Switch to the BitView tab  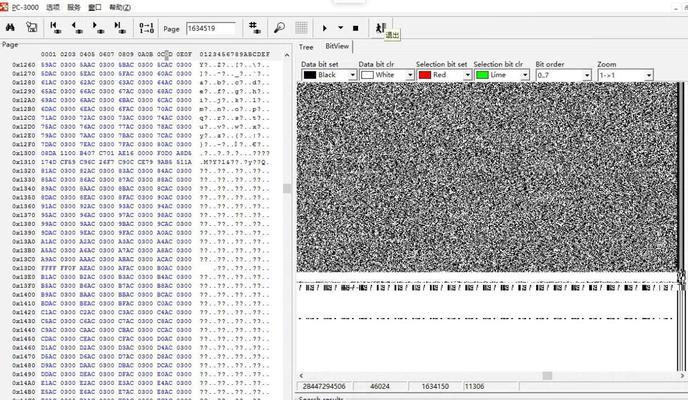coord(337,46)
